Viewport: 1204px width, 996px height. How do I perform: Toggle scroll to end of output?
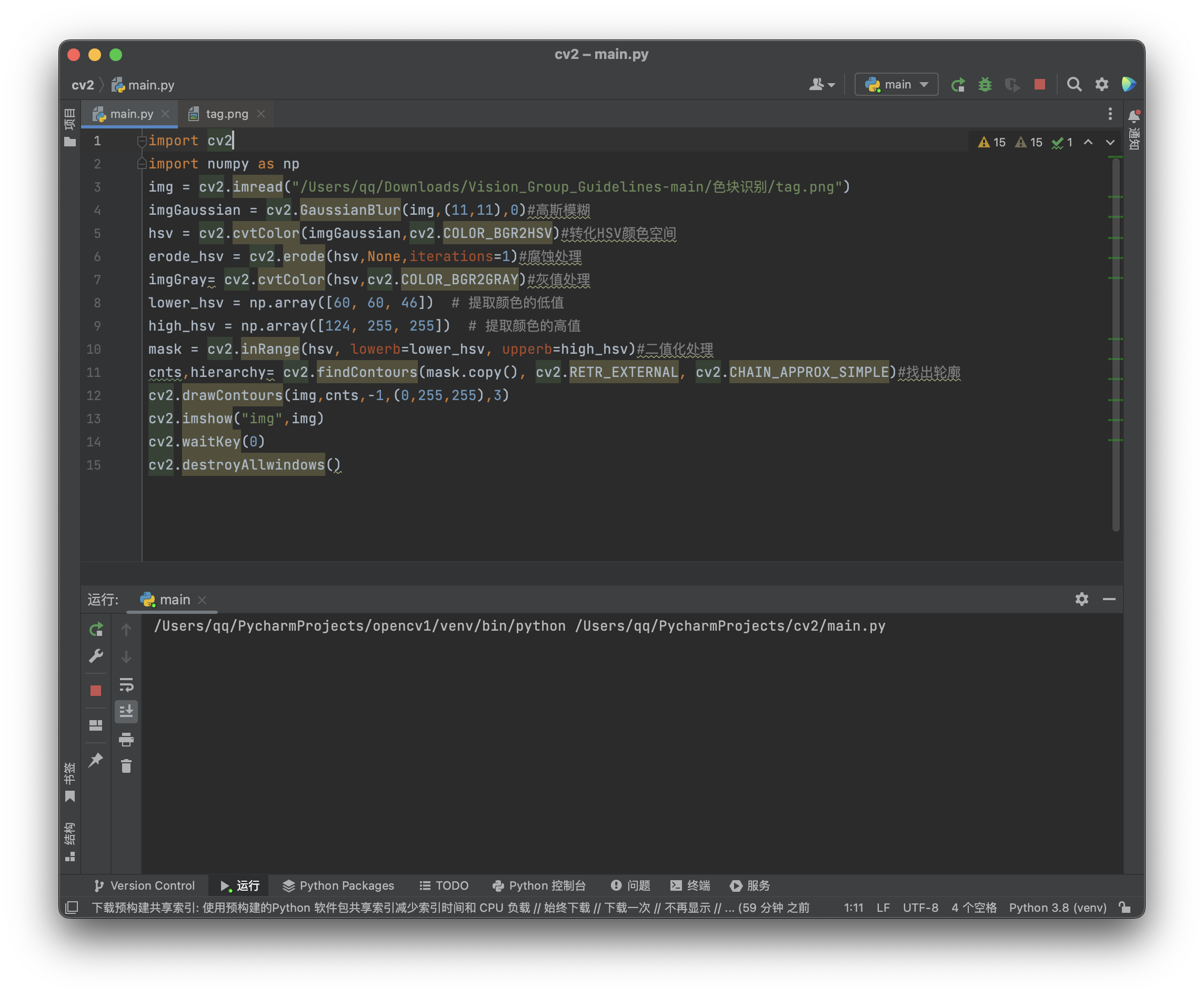[x=126, y=712]
